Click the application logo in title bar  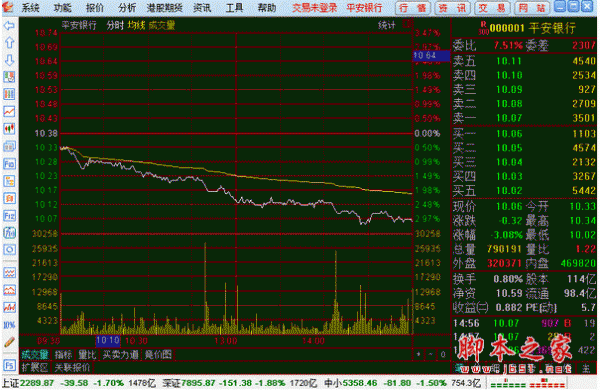coord(8,7)
